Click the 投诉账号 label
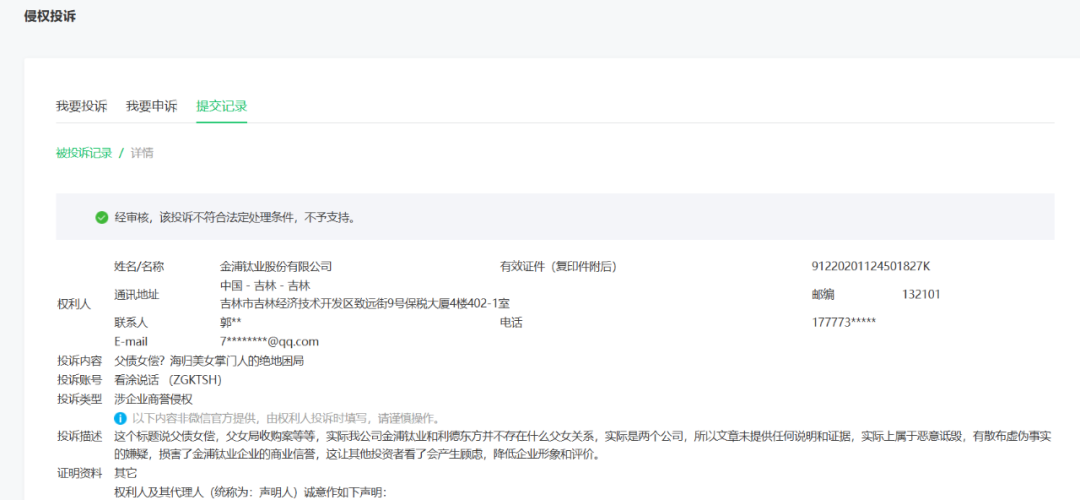Viewport: 1080px width, 500px height. 79,379
